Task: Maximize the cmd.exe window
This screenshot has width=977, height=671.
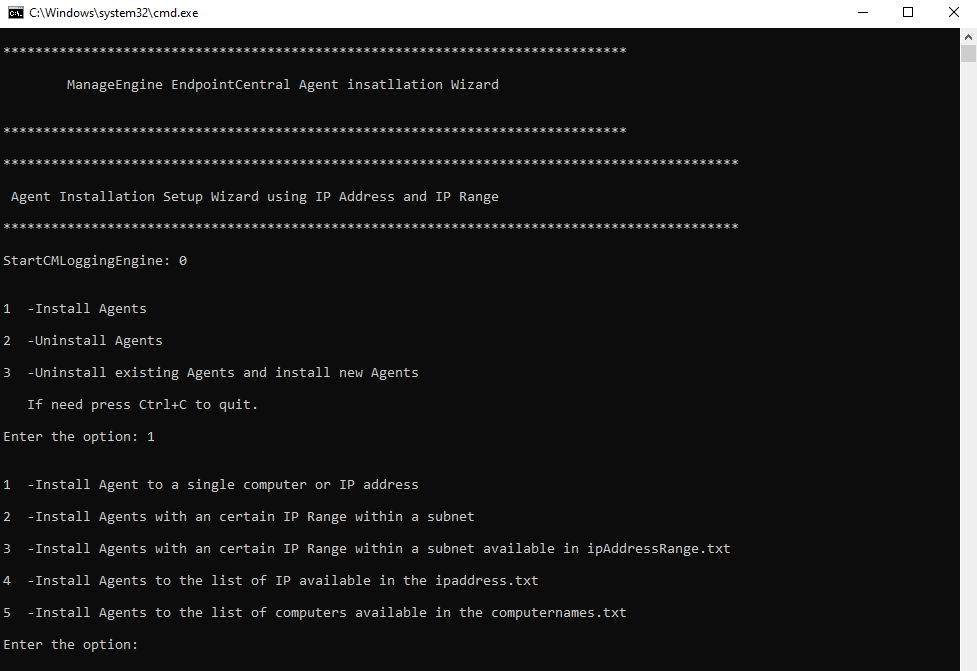Action: (x=908, y=12)
